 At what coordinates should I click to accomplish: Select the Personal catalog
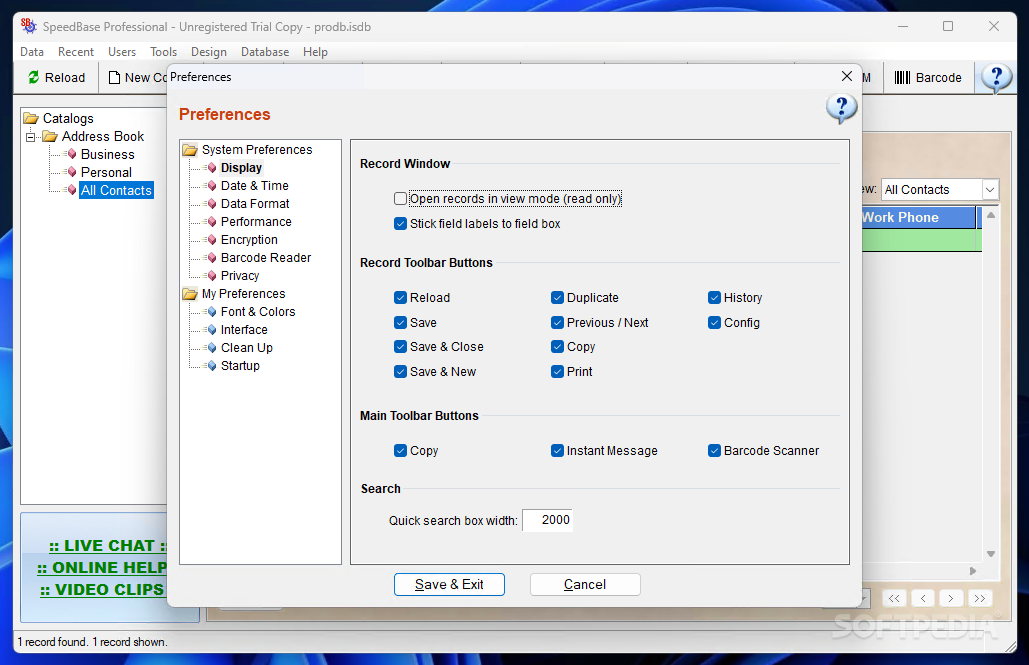(x=106, y=172)
